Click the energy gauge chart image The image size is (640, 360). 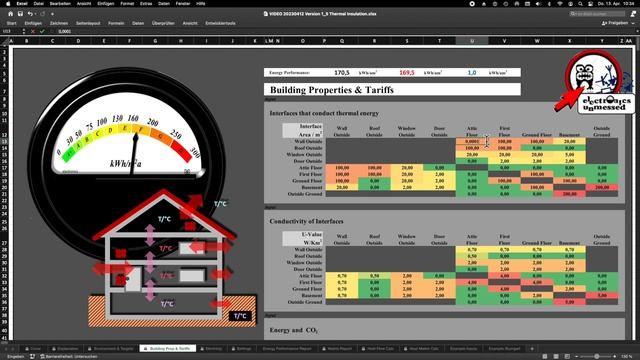127,163
